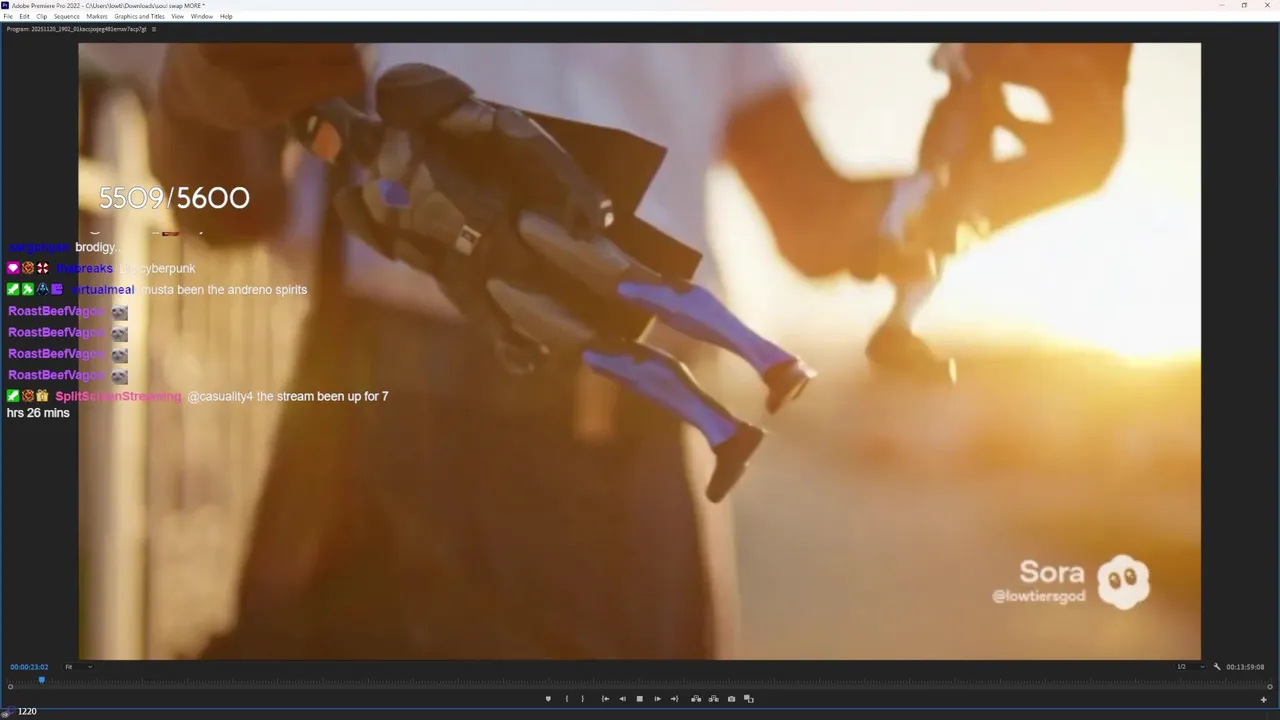The image size is (1280, 720).
Task: Click the blue playhead on the time ruler
Action: [x=41, y=680]
